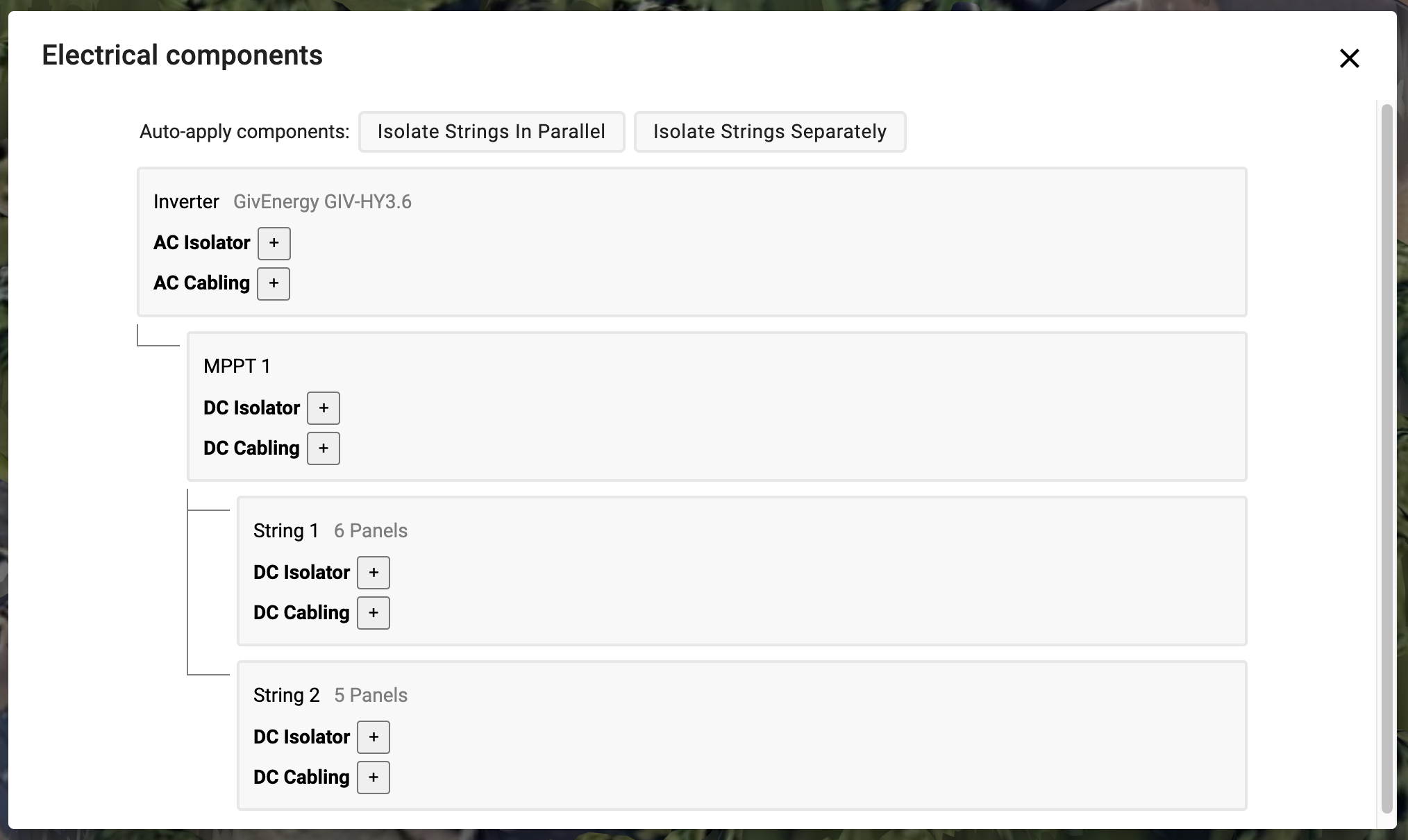Click the Electrical components dialog title
The width and height of the screenshot is (1408, 840).
tap(182, 56)
